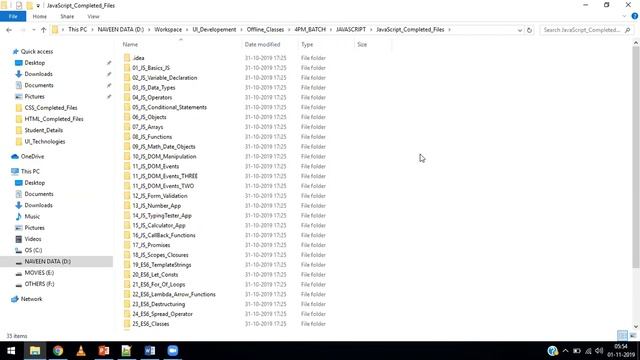
Task: Open Desktop under Quick access
Action: tap(35, 63)
